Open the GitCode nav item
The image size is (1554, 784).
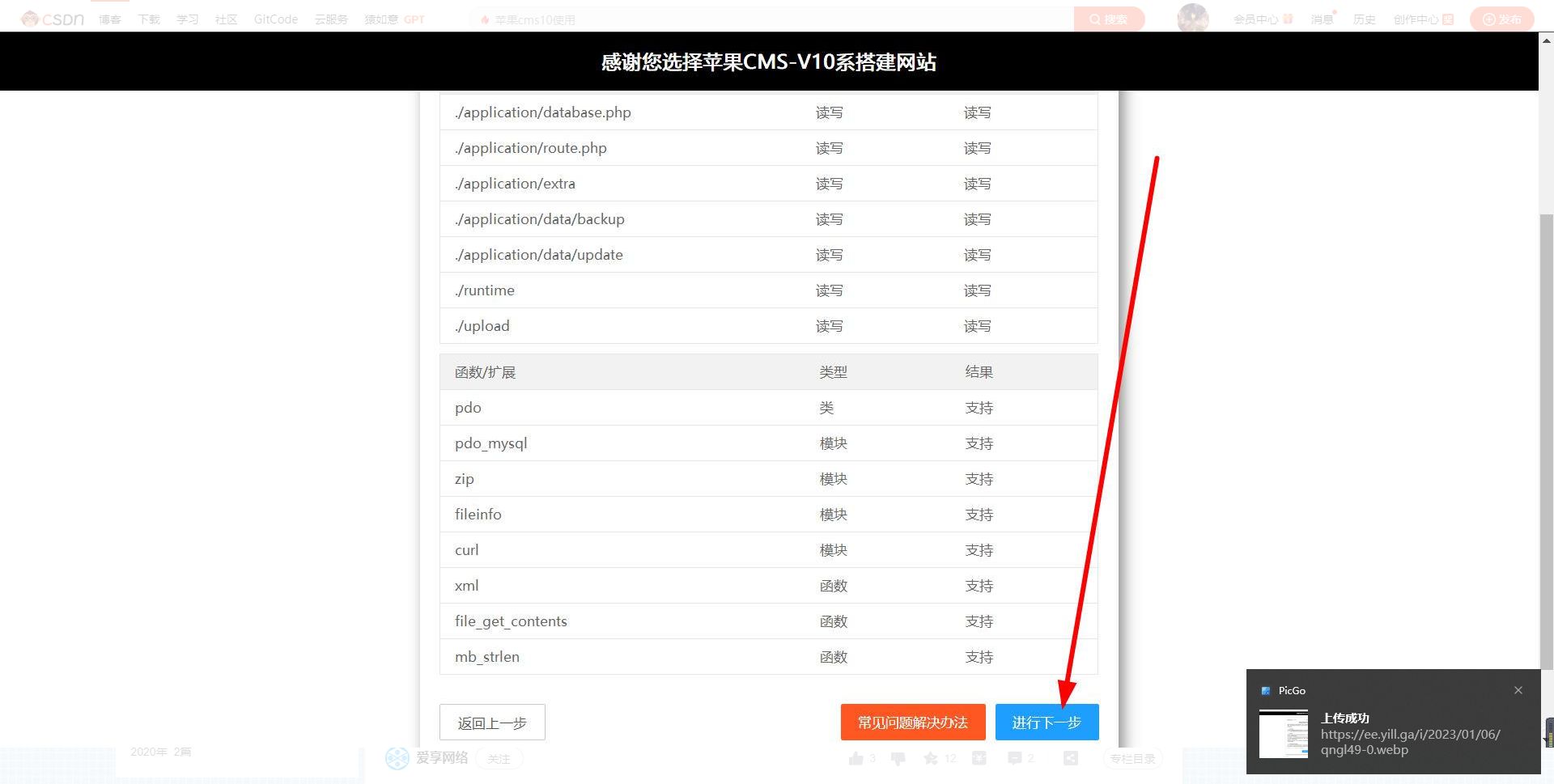point(276,19)
